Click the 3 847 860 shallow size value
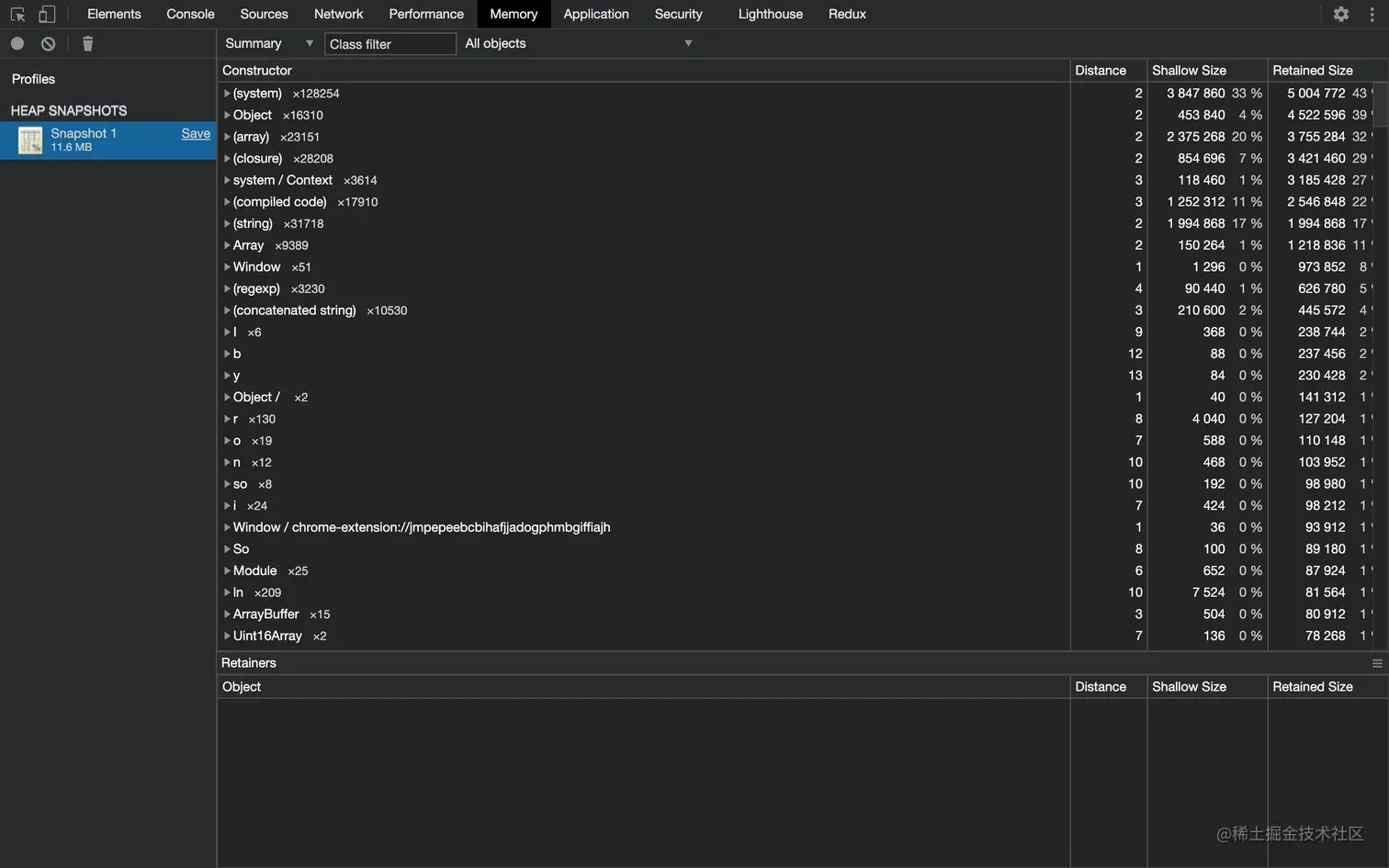 (x=1195, y=94)
